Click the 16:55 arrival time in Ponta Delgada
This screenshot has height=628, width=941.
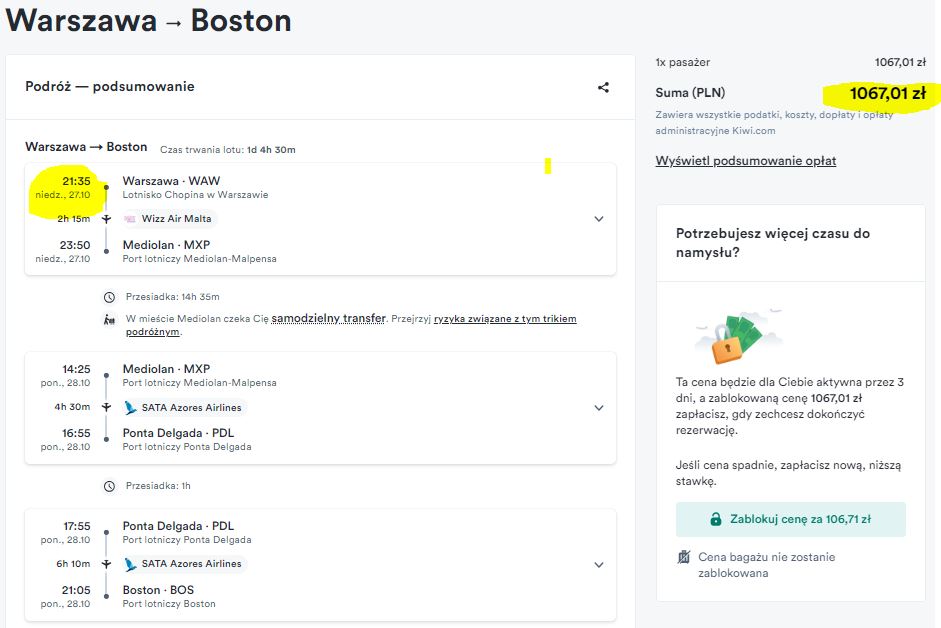pos(76,433)
